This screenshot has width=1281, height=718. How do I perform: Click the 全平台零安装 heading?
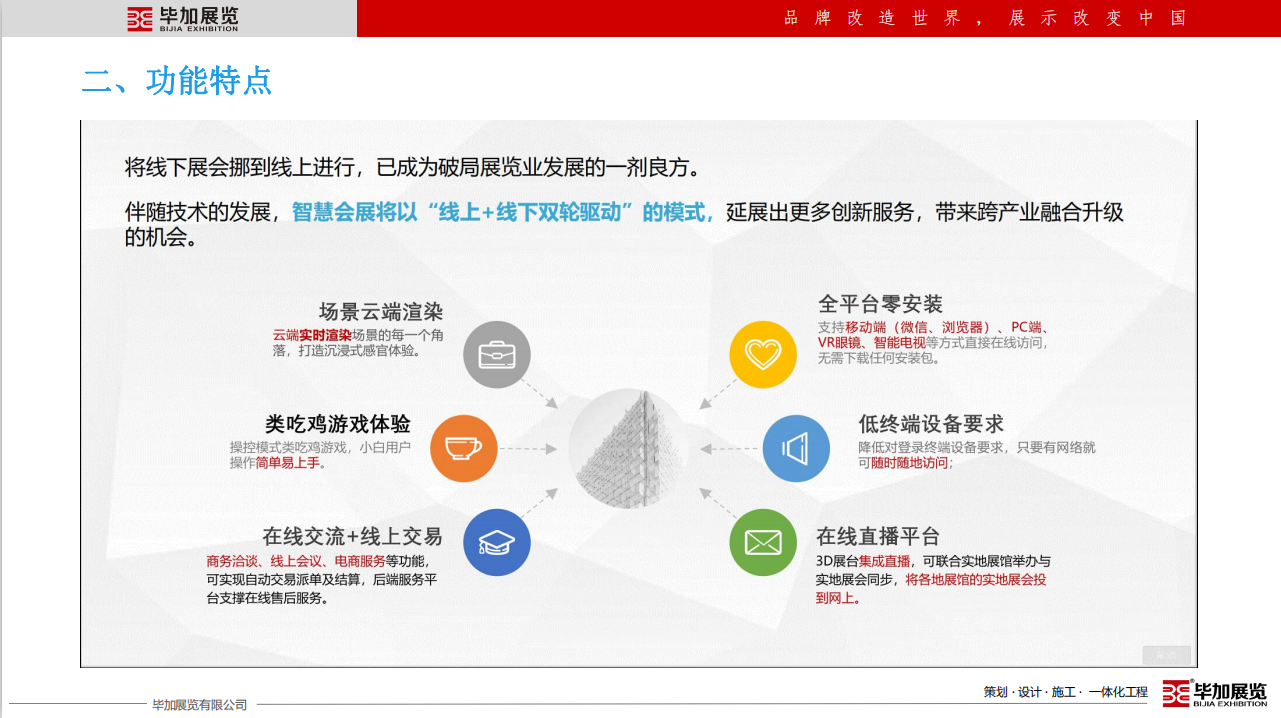pyautogui.click(x=880, y=304)
